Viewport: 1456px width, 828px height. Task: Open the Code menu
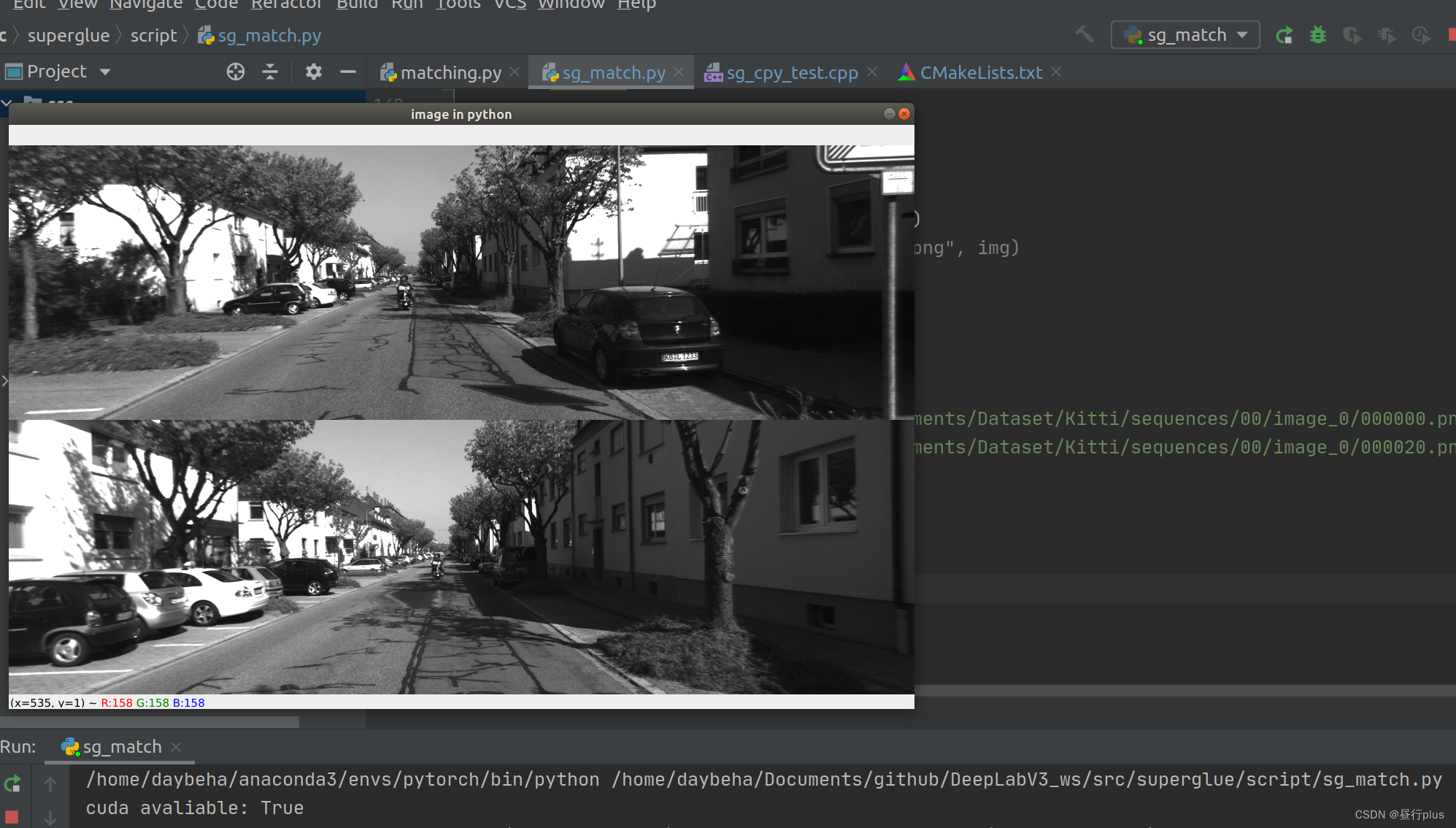point(216,4)
